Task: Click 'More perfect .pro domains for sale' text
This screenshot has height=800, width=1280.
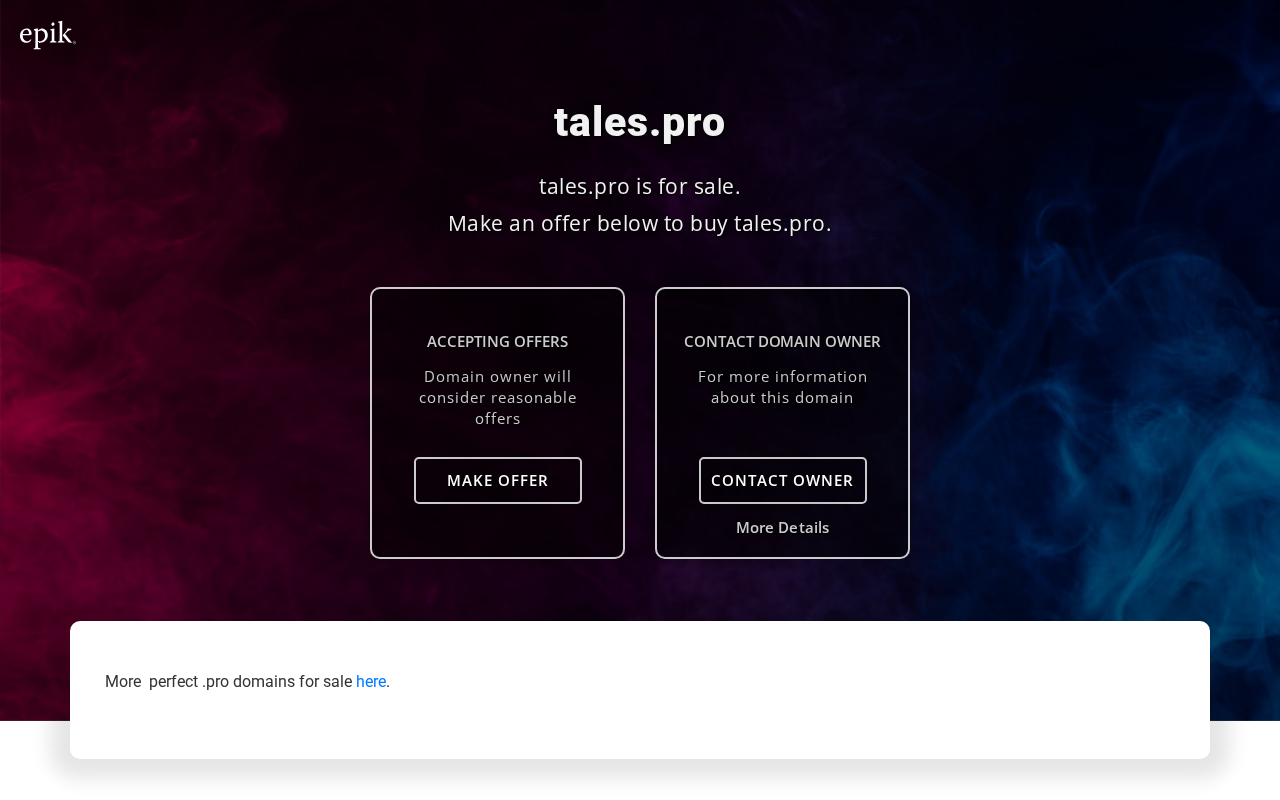Action: pos(228,682)
